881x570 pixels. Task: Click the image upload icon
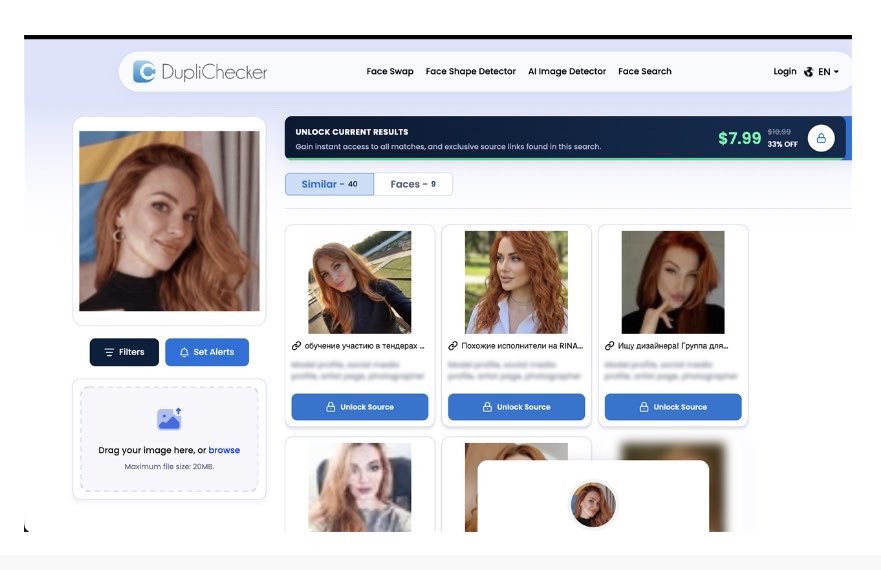[169, 419]
